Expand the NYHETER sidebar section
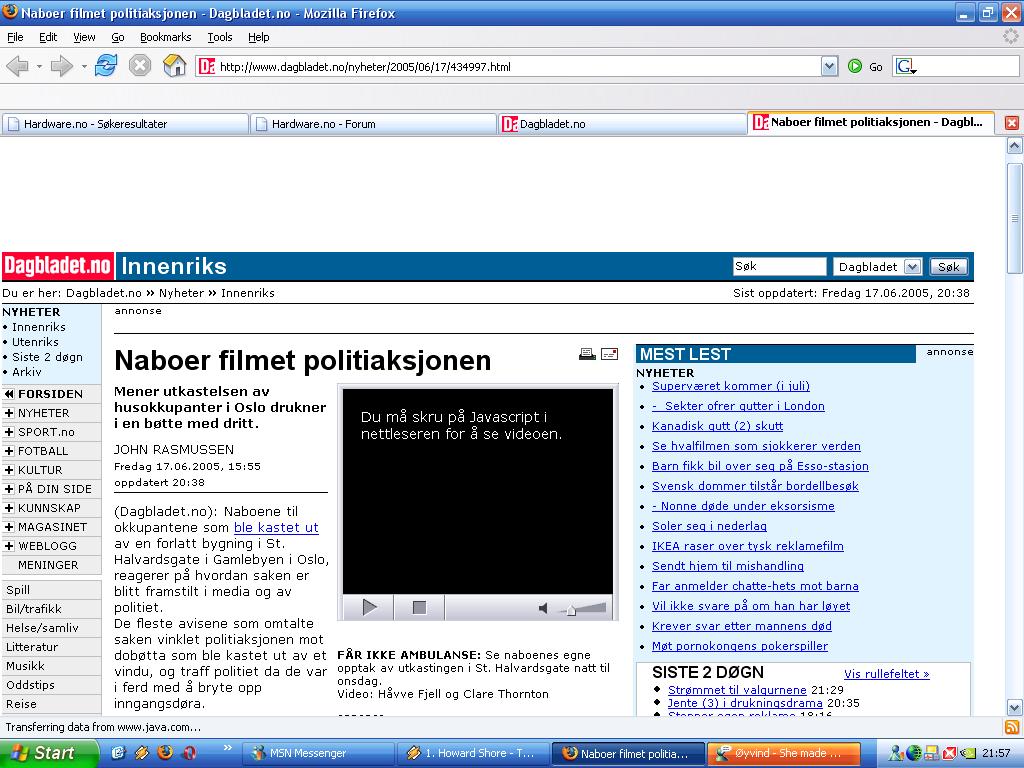 click(9, 413)
